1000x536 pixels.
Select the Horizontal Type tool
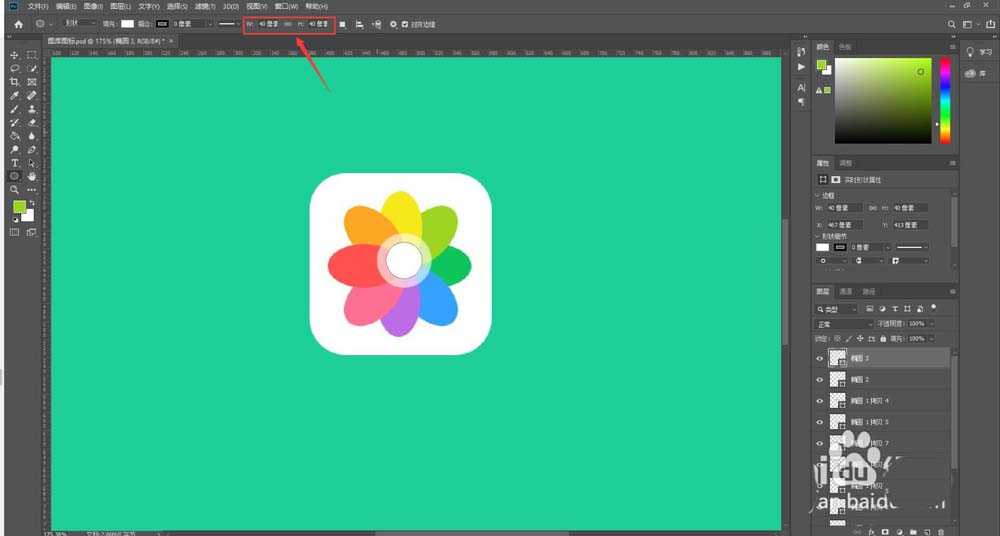point(15,162)
